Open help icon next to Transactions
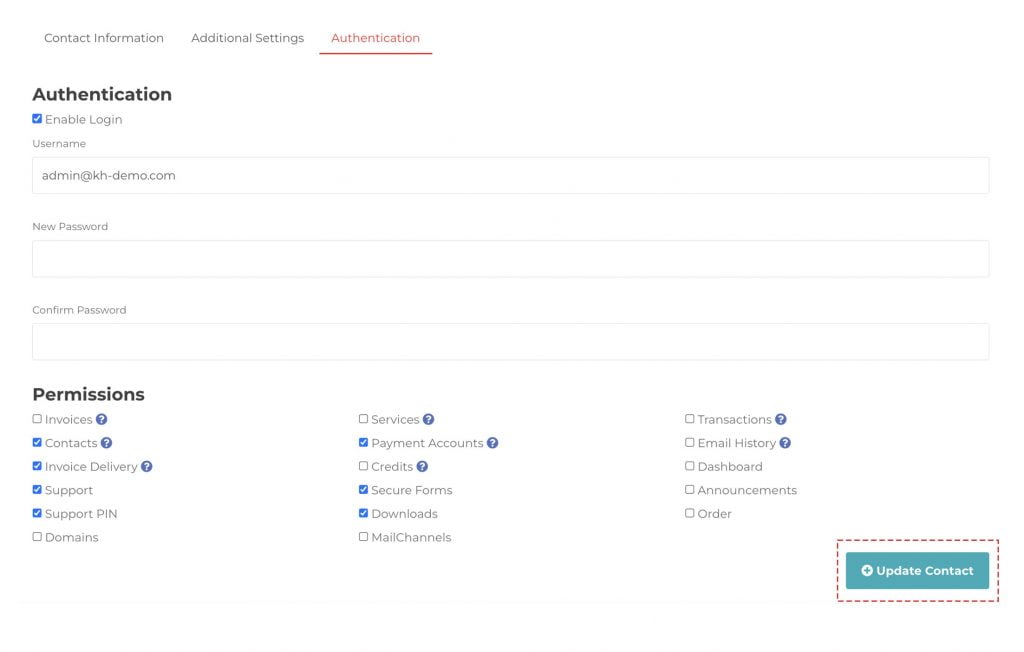 [x=781, y=419]
